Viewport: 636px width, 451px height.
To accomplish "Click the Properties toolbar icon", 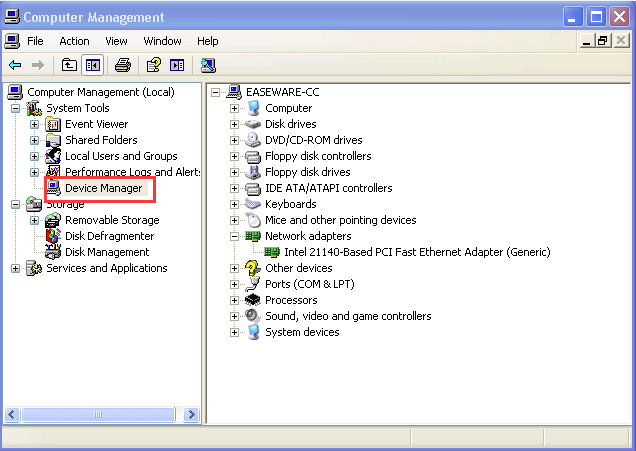I will tap(153, 66).
